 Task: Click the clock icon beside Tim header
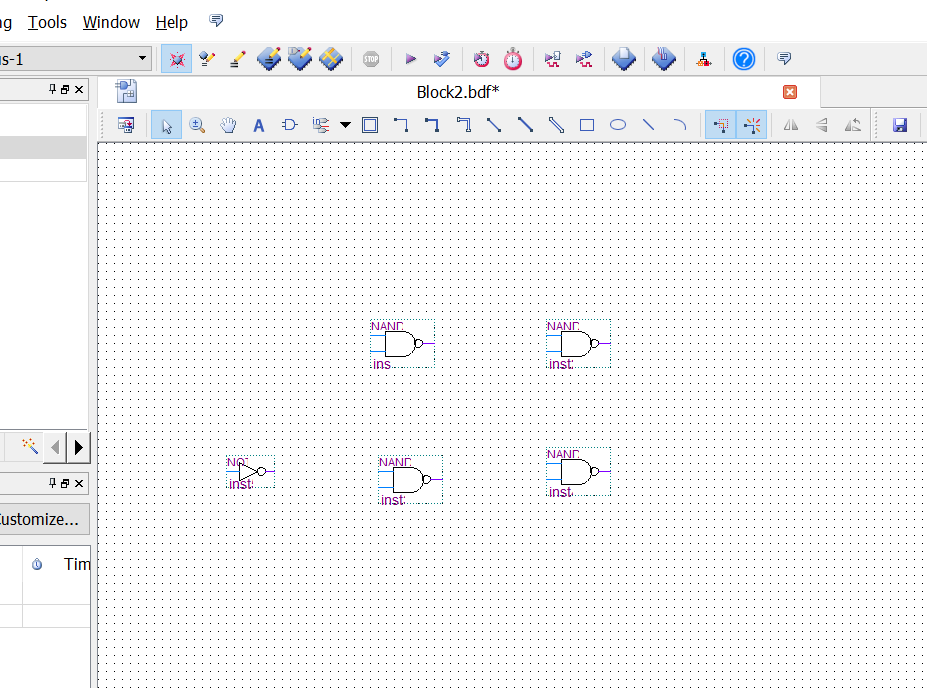(x=37, y=564)
